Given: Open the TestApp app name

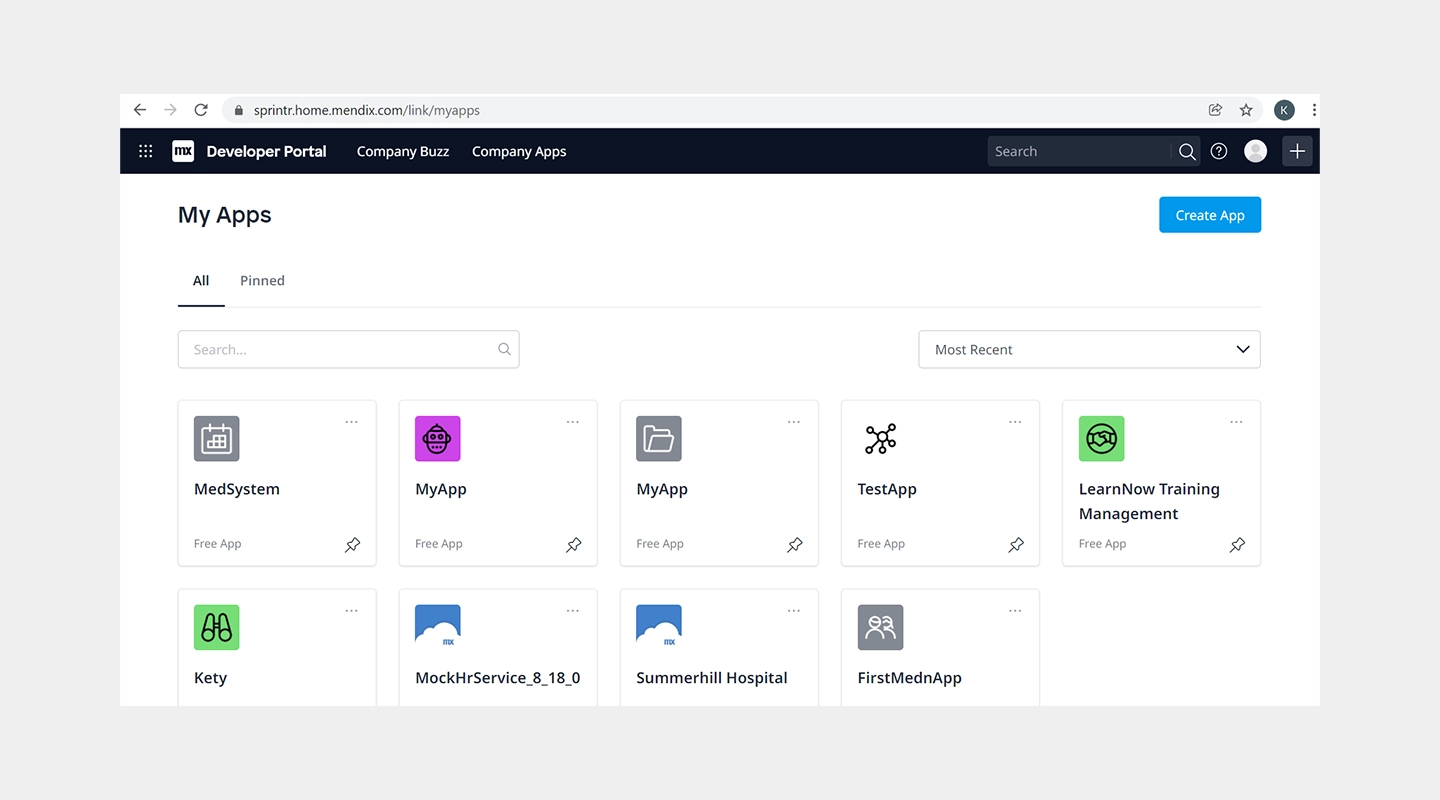Looking at the screenshot, I should (x=887, y=489).
